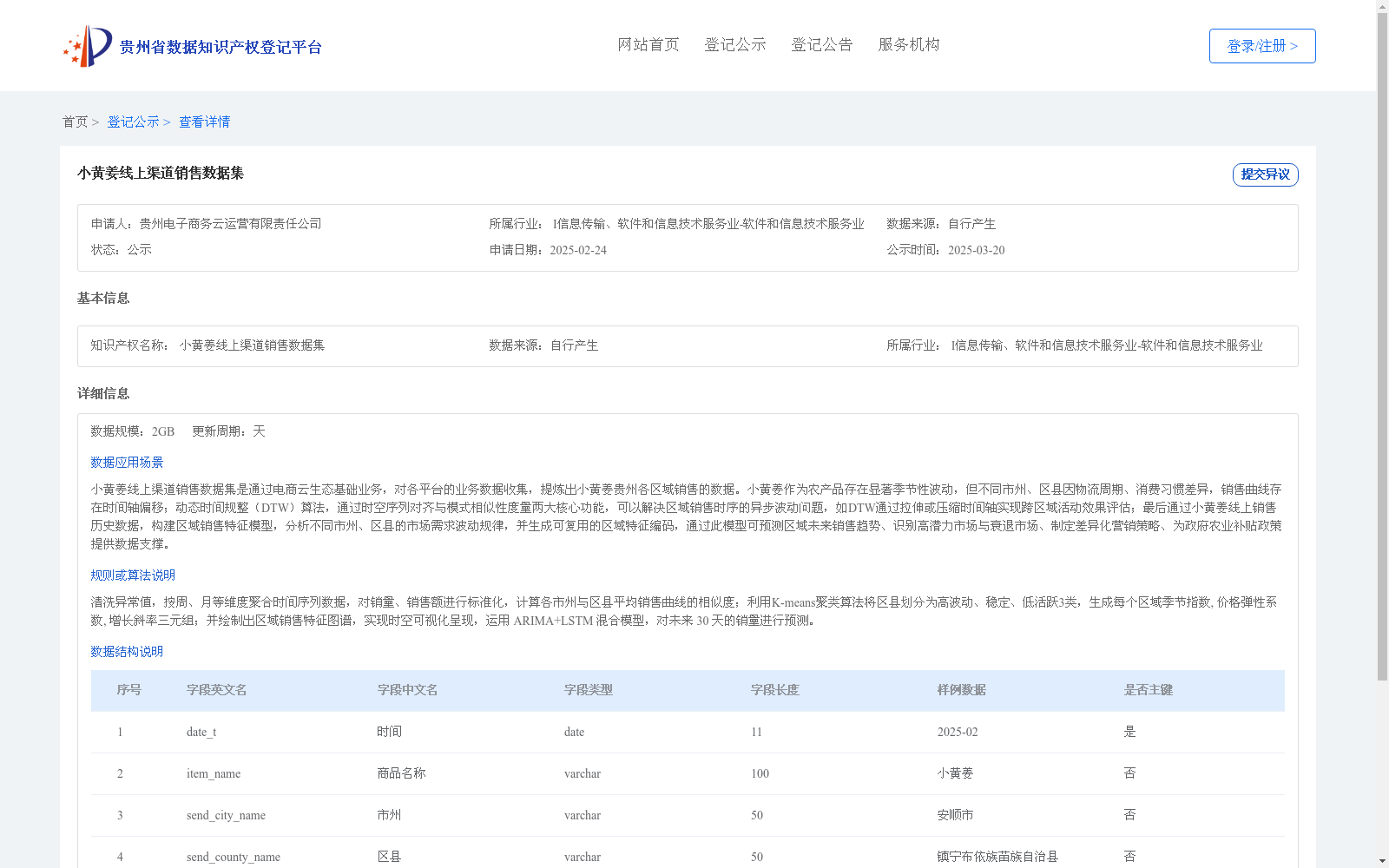The width and height of the screenshot is (1389, 868).
Task: Click the 贵州省数据知识产权登记平台 site title
Action: pyautogui.click(x=221, y=47)
